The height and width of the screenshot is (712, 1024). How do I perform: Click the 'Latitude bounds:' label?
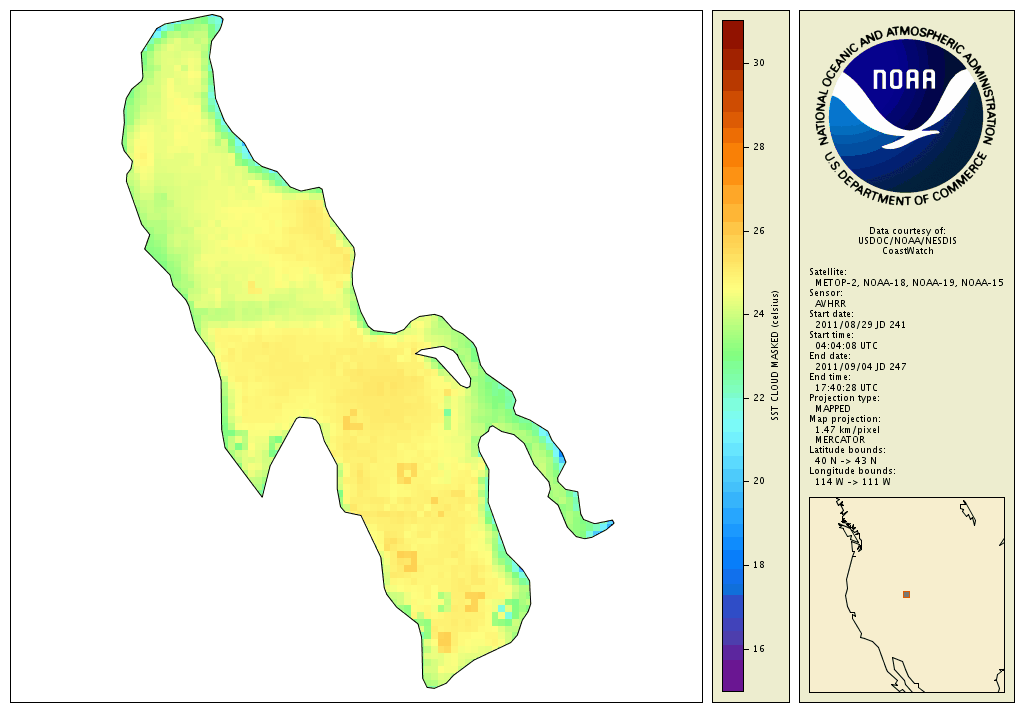pos(847,450)
